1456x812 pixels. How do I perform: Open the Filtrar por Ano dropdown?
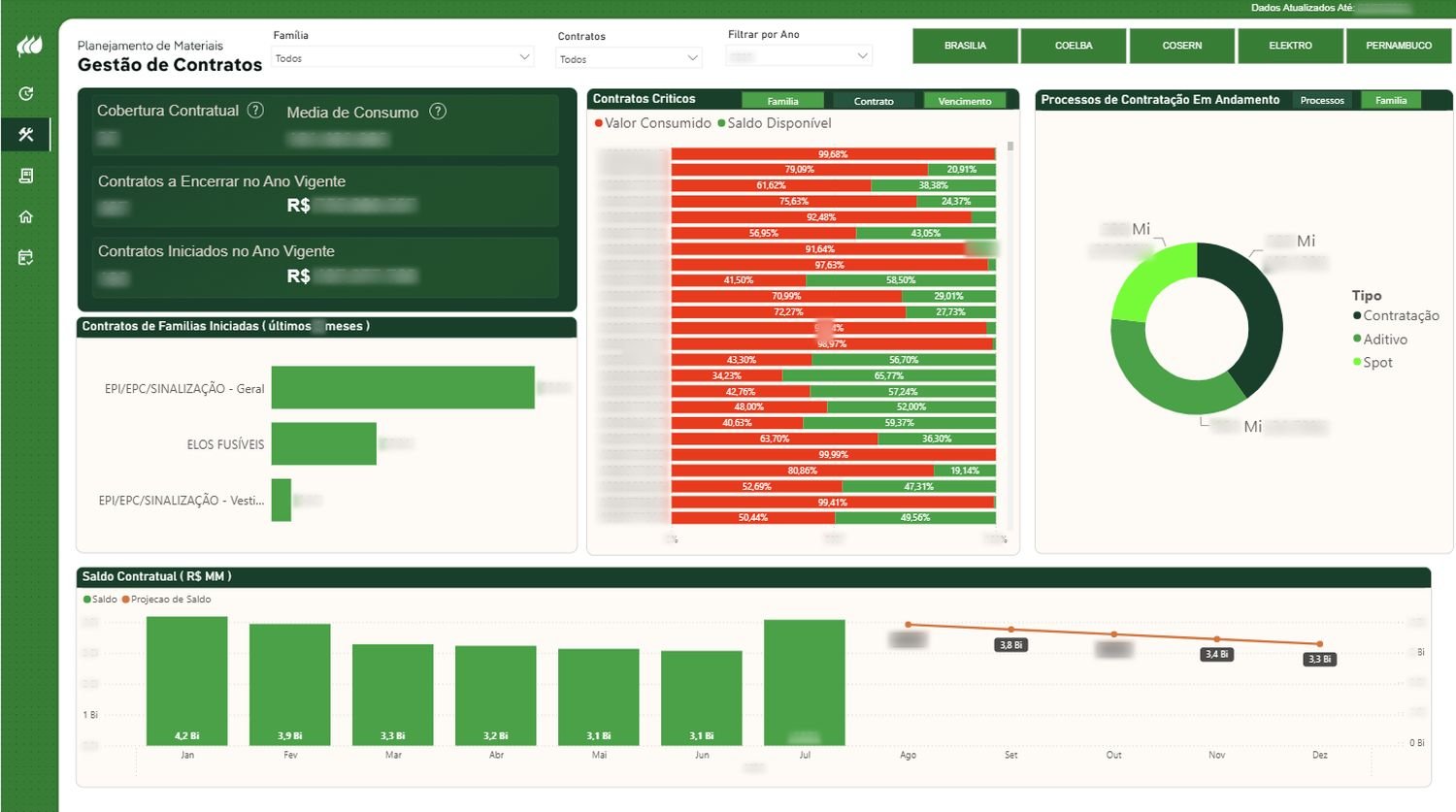(799, 56)
